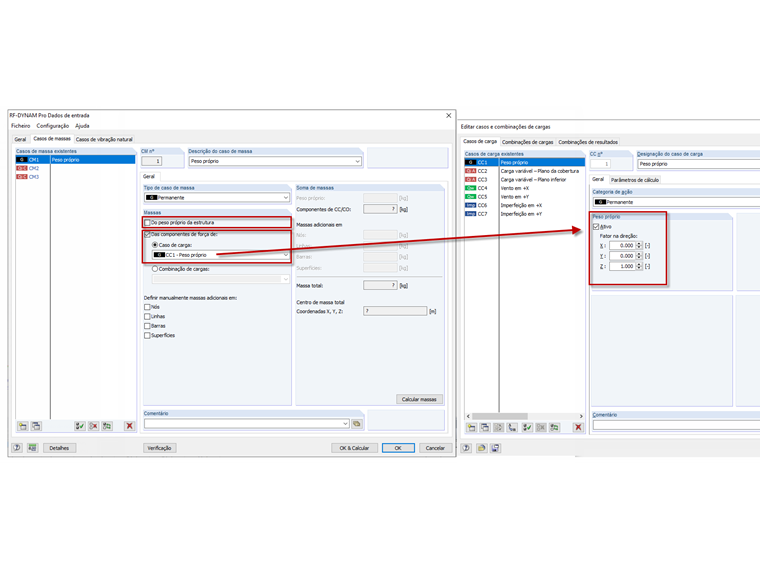Click red X delete icon under load cases list
Image resolution: width=760 pixels, height=570 pixels.
tap(578, 428)
